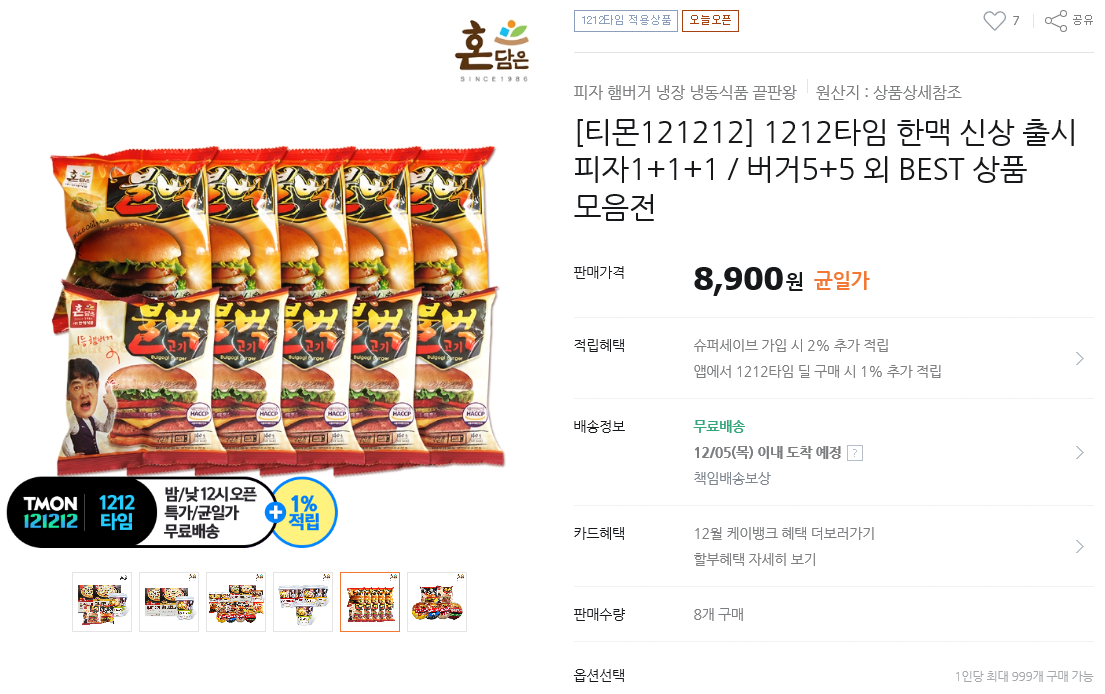
Task: Click the TMON 121212 타임 banner badge
Action: point(141,512)
